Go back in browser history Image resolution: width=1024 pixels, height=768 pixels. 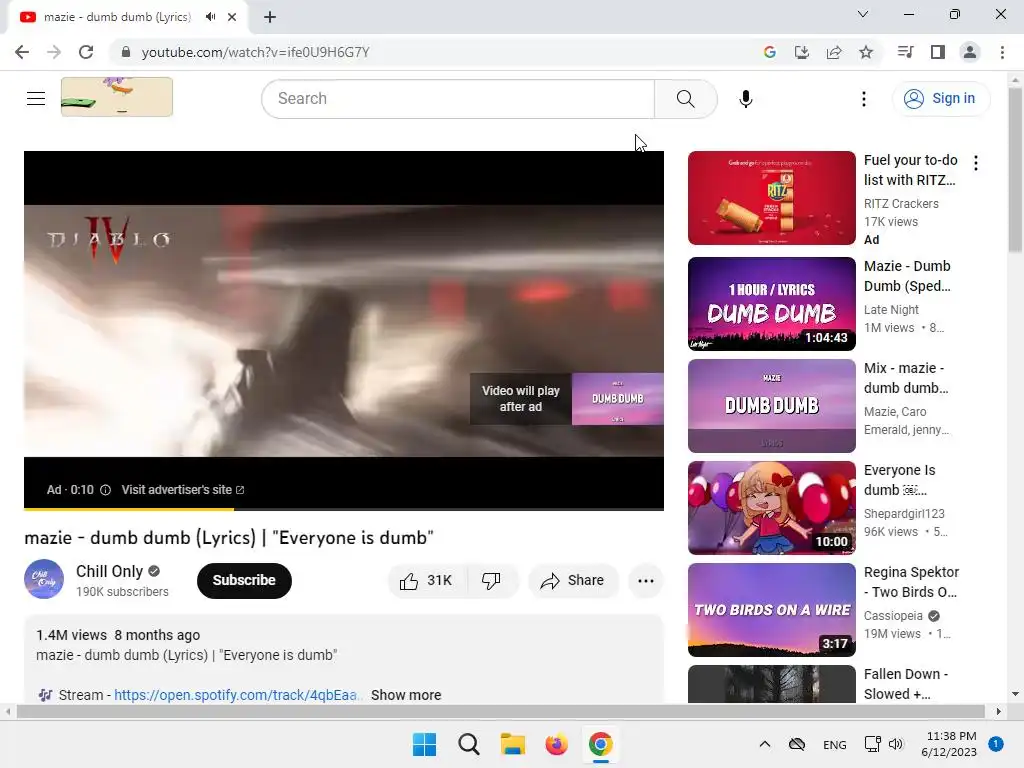(x=22, y=52)
